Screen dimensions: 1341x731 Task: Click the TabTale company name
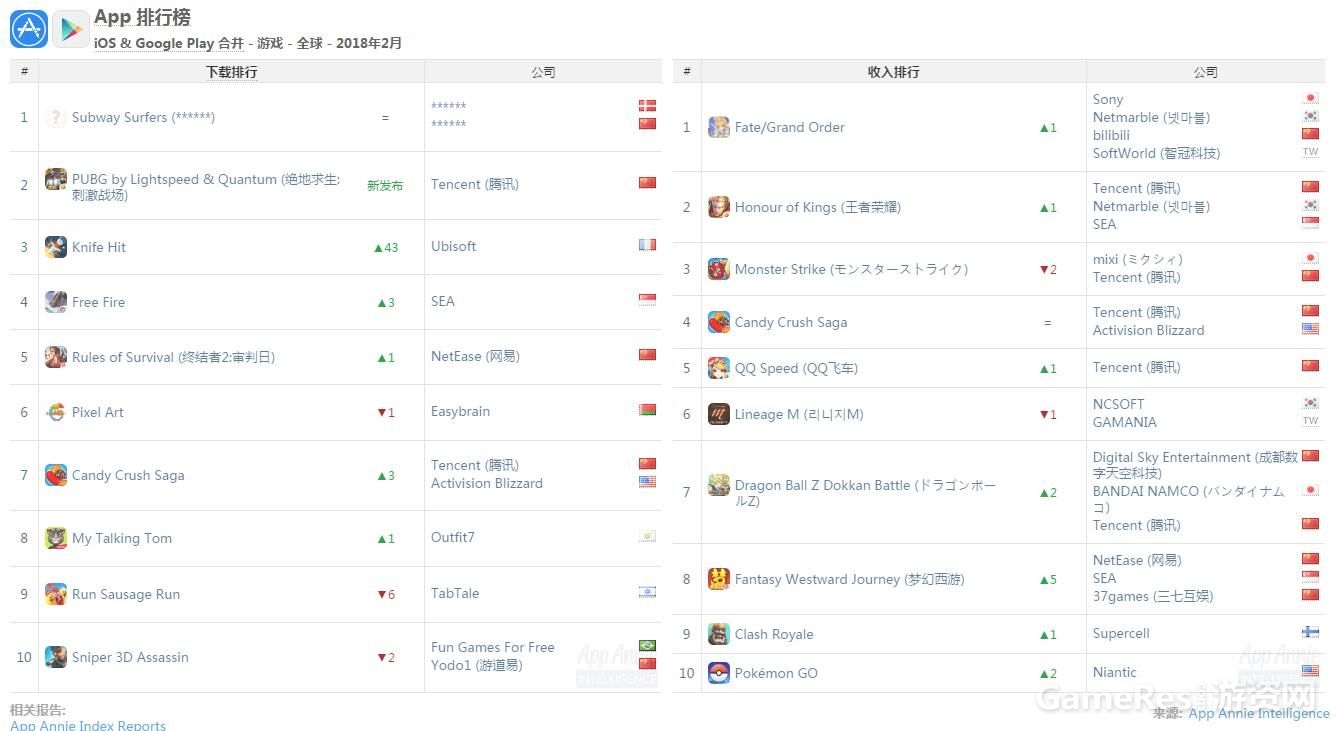[455, 593]
